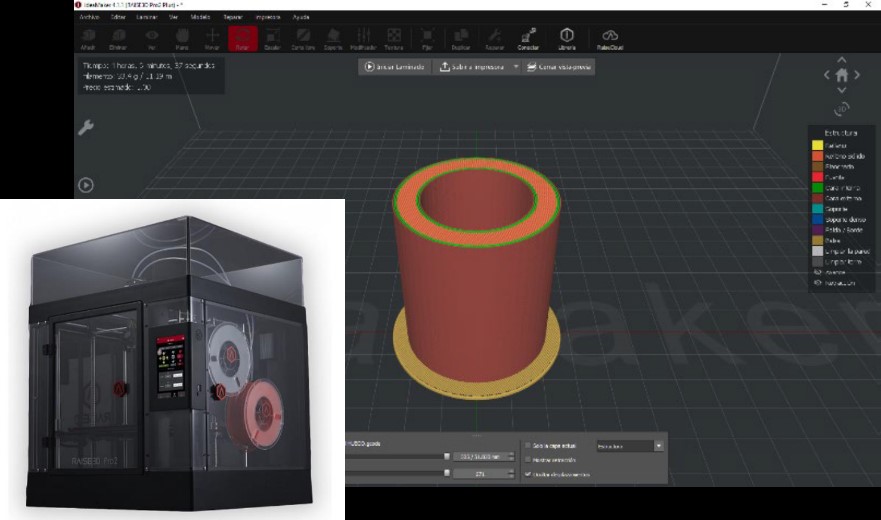Screen dimensions: 881x520
Task: Select the Pan hand tool
Action: point(181,39)
